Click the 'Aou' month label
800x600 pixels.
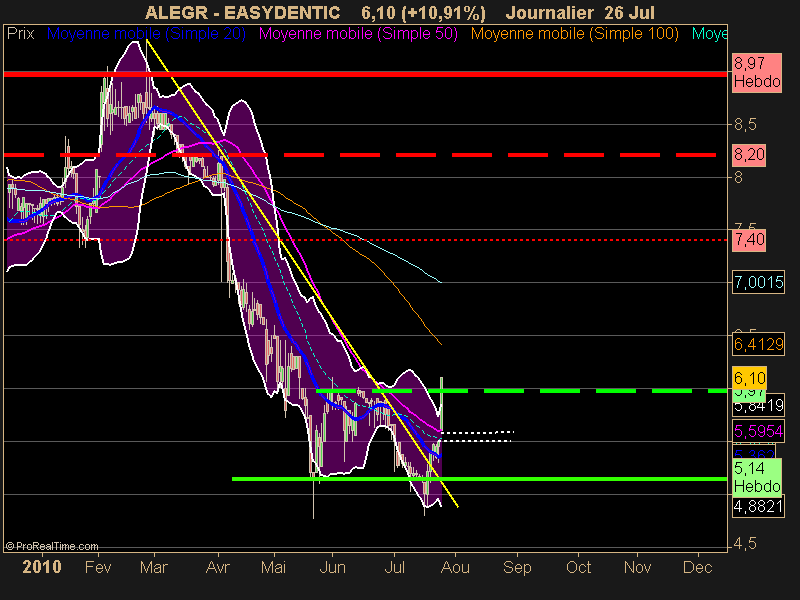click(455, 567)
